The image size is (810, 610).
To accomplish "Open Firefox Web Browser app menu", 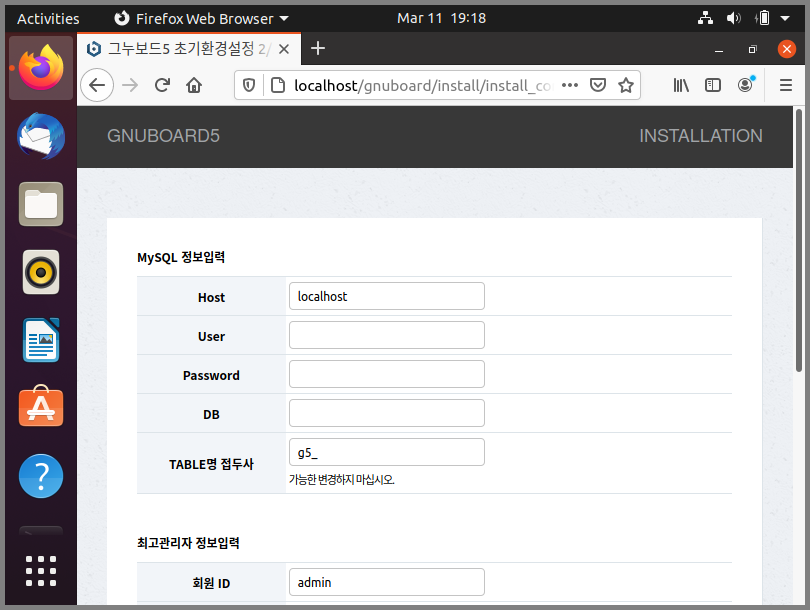I will coord(201,19).
